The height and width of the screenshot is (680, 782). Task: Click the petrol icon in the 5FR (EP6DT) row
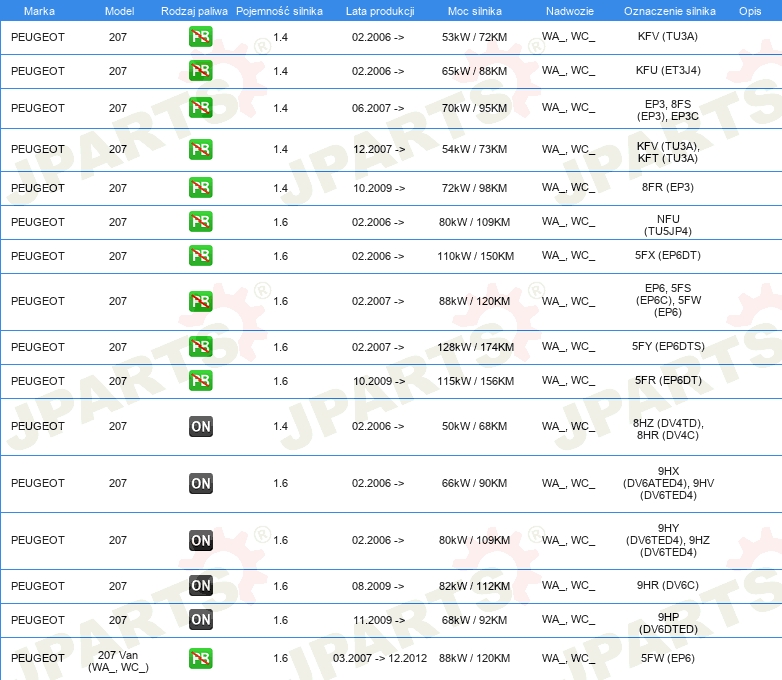(x=200, y=381)
